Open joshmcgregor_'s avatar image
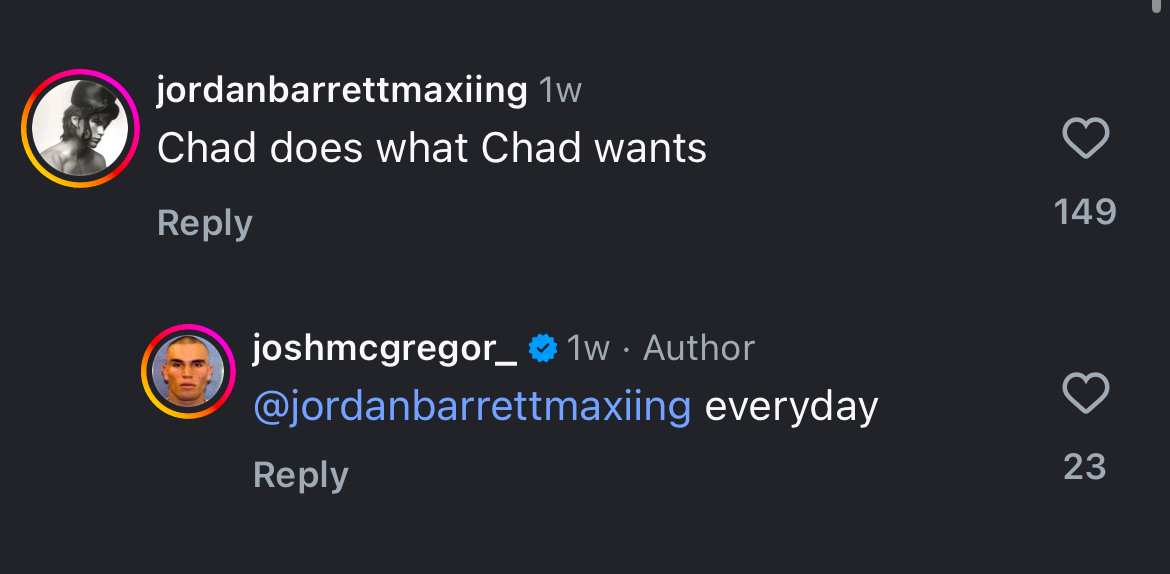The width and height of the screenshot is (1170, 574). pos(188,372)
